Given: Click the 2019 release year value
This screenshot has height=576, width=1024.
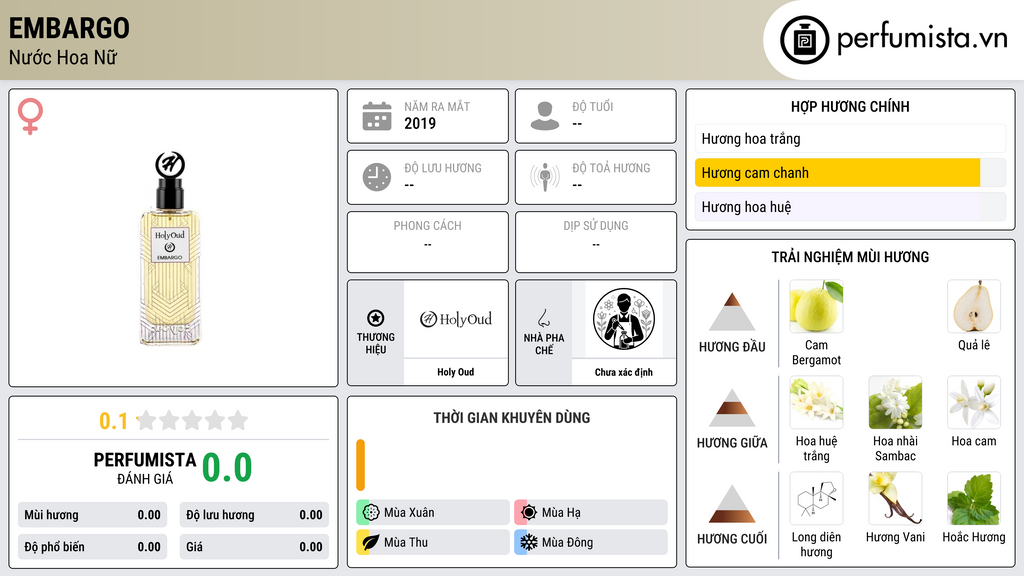Looking at the screenshot, I should [420, 123].
